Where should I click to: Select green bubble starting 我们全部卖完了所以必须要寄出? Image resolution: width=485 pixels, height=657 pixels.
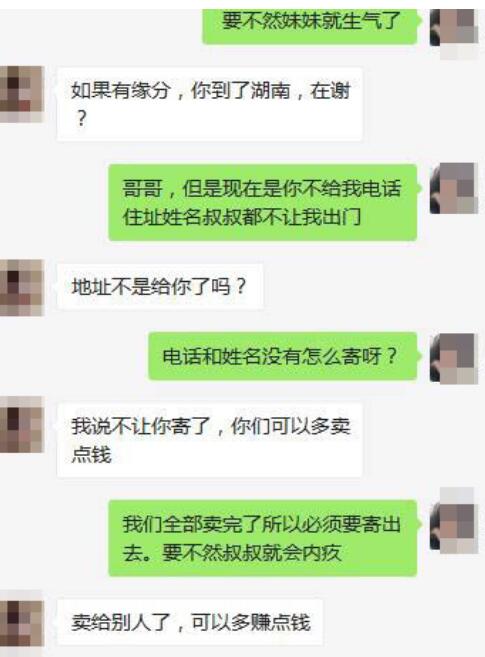tap(263, 538)
